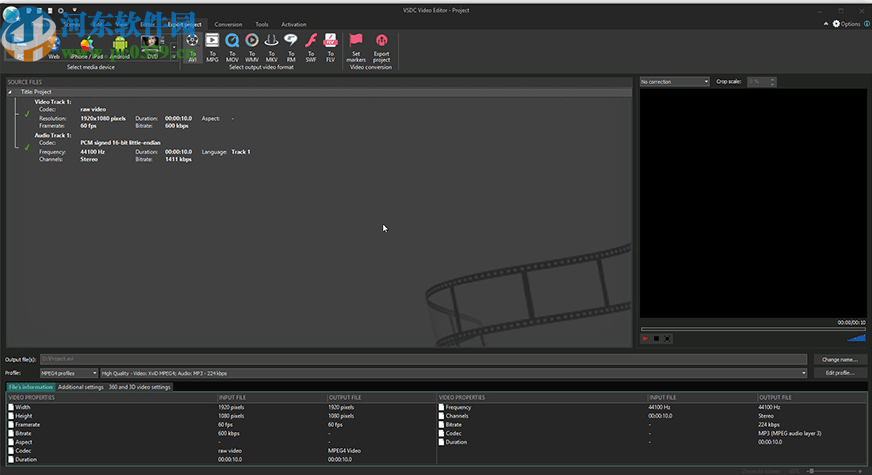Click the preview seek bar

coord(753,329)
